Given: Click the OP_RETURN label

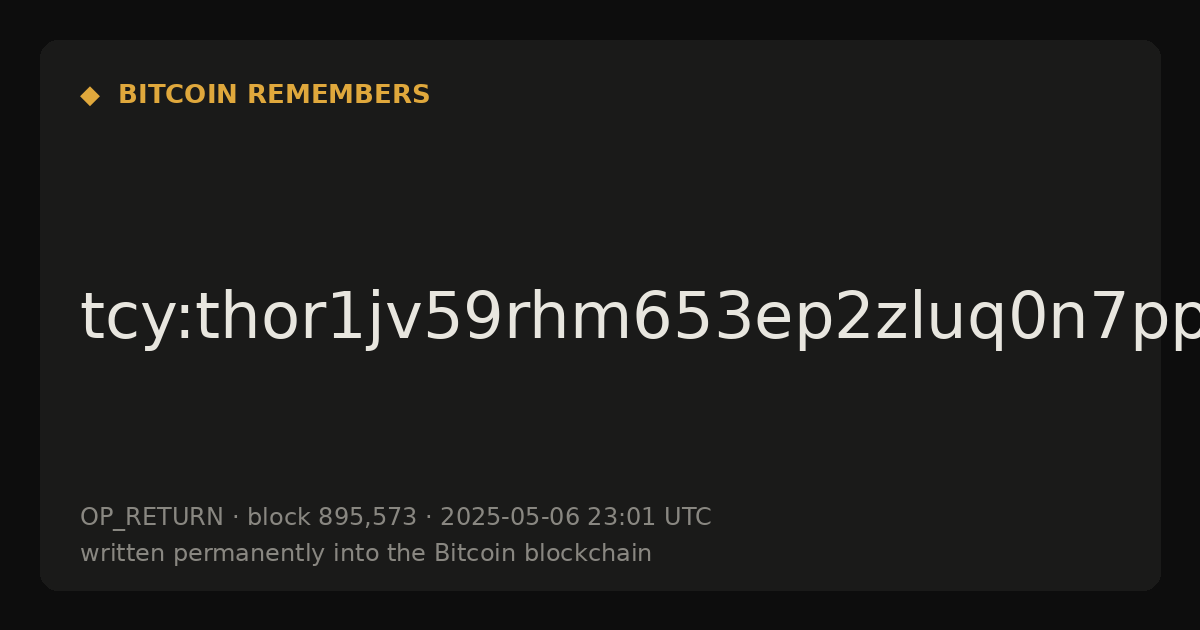Looking at the screenshot, I should 152,518.
